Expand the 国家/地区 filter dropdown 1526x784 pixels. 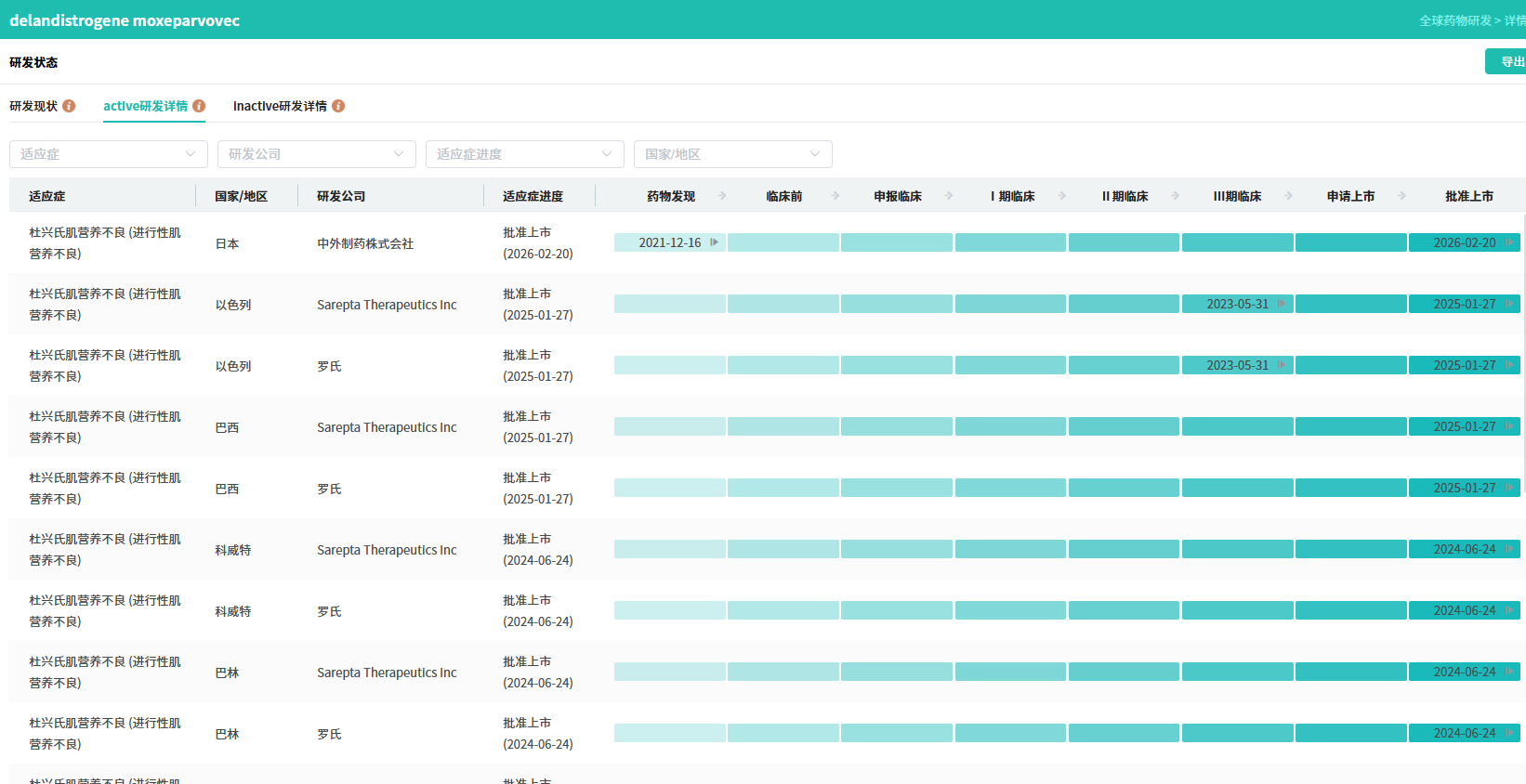pos(733,154)
